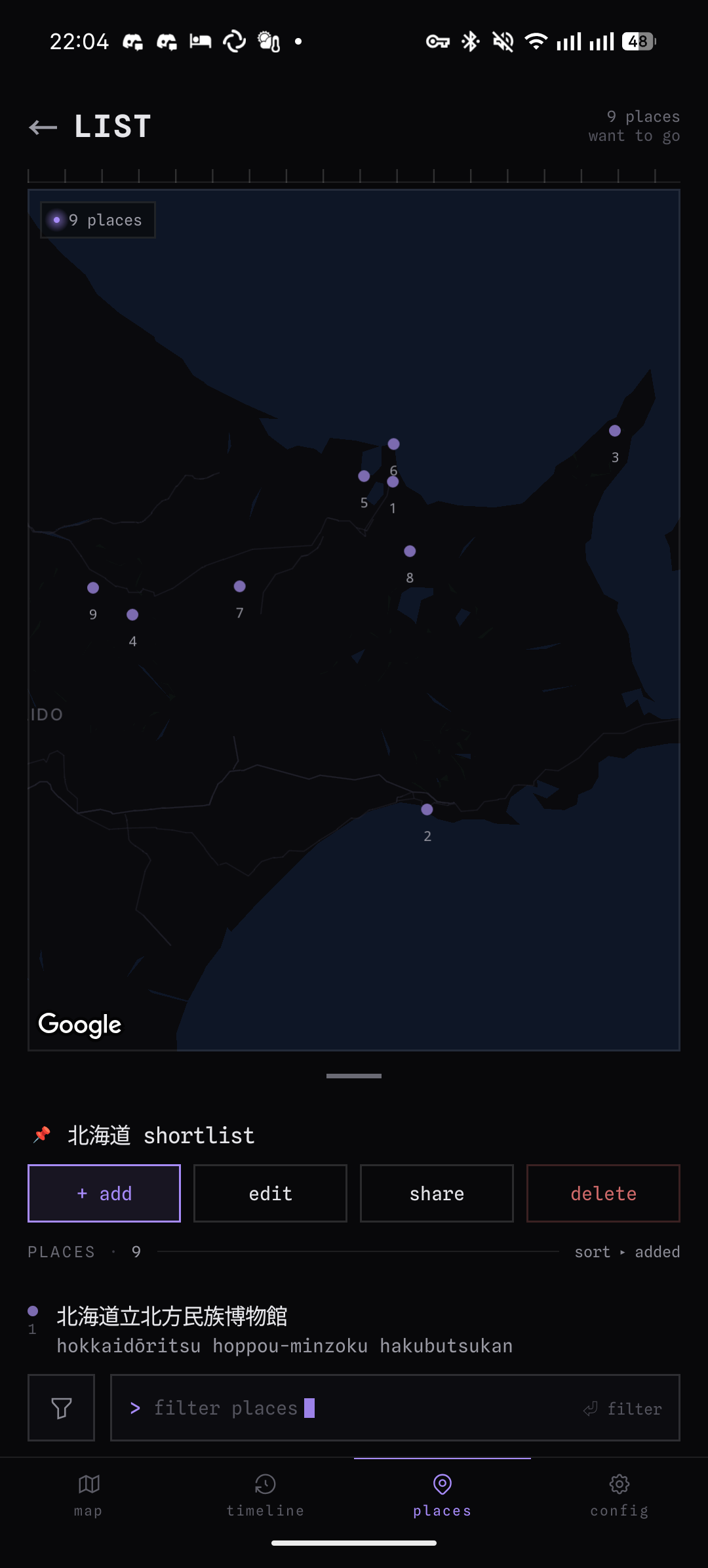Tap map marker 6
This screenshot has height=1568, width=708.
(393, 444)
